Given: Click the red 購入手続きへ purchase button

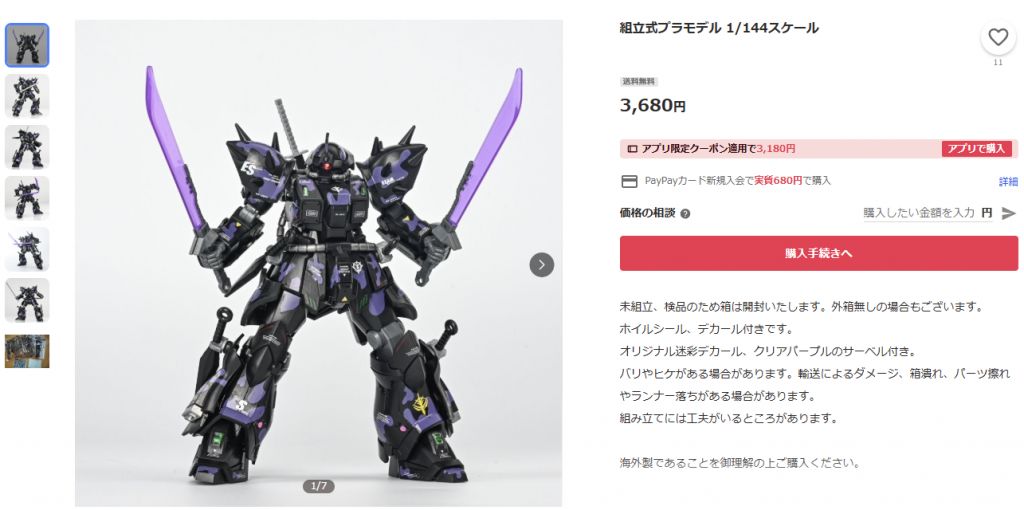Looking at the screenshot, I should point(819,253).
